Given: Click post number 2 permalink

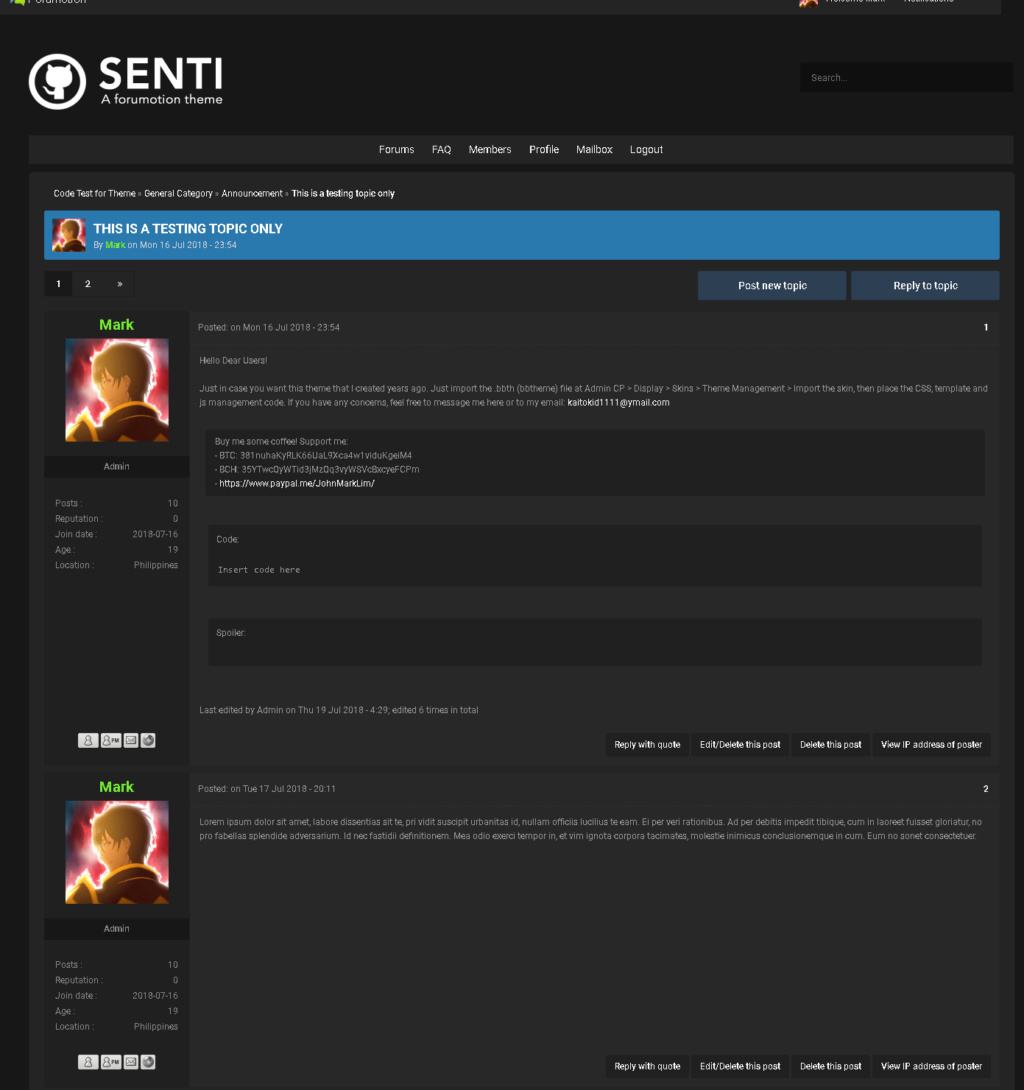Looking at the screenshot, I should click(986, 789).
